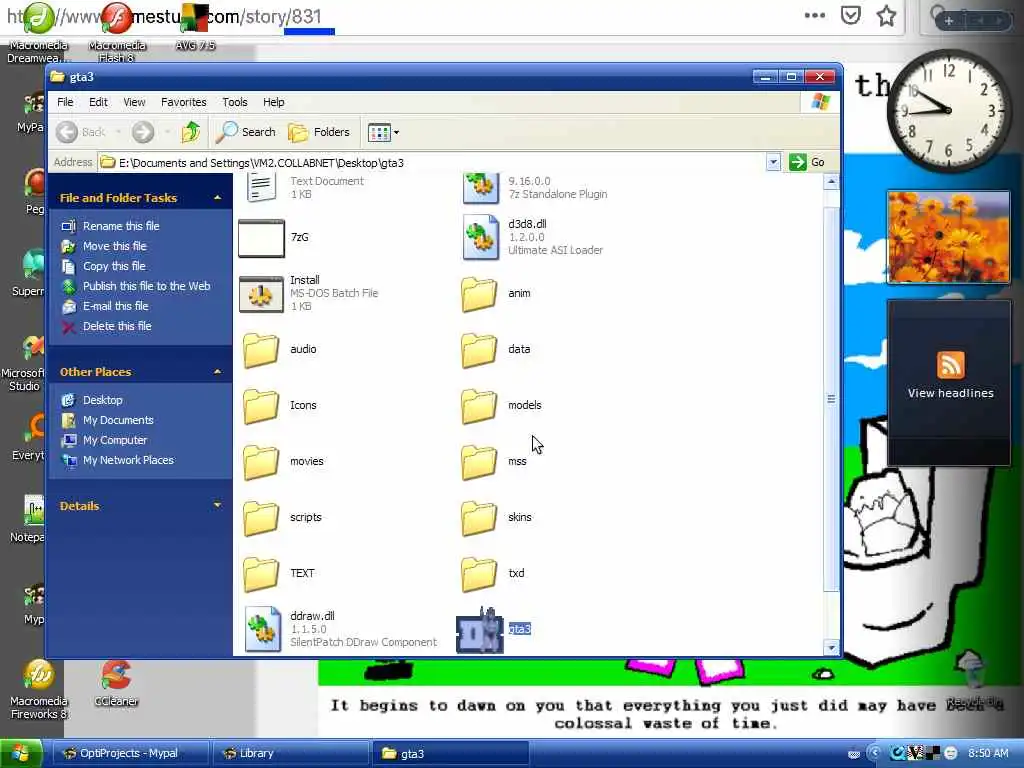Click the AVG 7.5 desktop icon
1024x768 pixels.
point(195,18)
